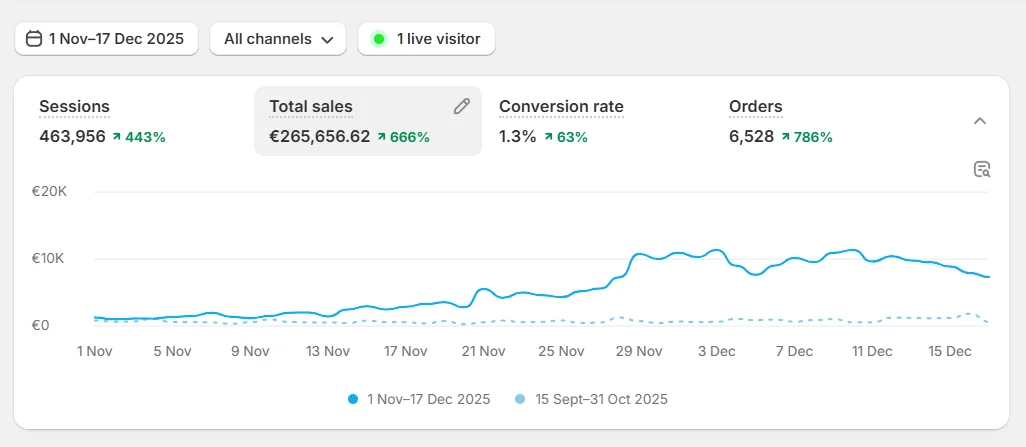Click the 786% orders increase indicator
This screenshot has width=1026, height=447.
point(807,137)
